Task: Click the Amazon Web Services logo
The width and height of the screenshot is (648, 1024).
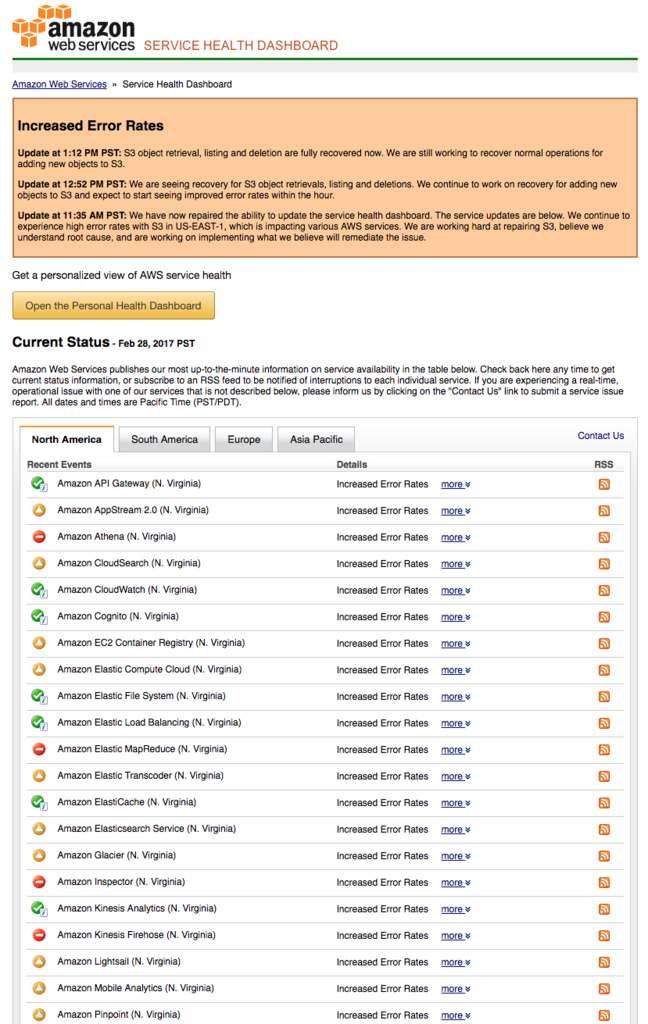Action: [74, 28]
